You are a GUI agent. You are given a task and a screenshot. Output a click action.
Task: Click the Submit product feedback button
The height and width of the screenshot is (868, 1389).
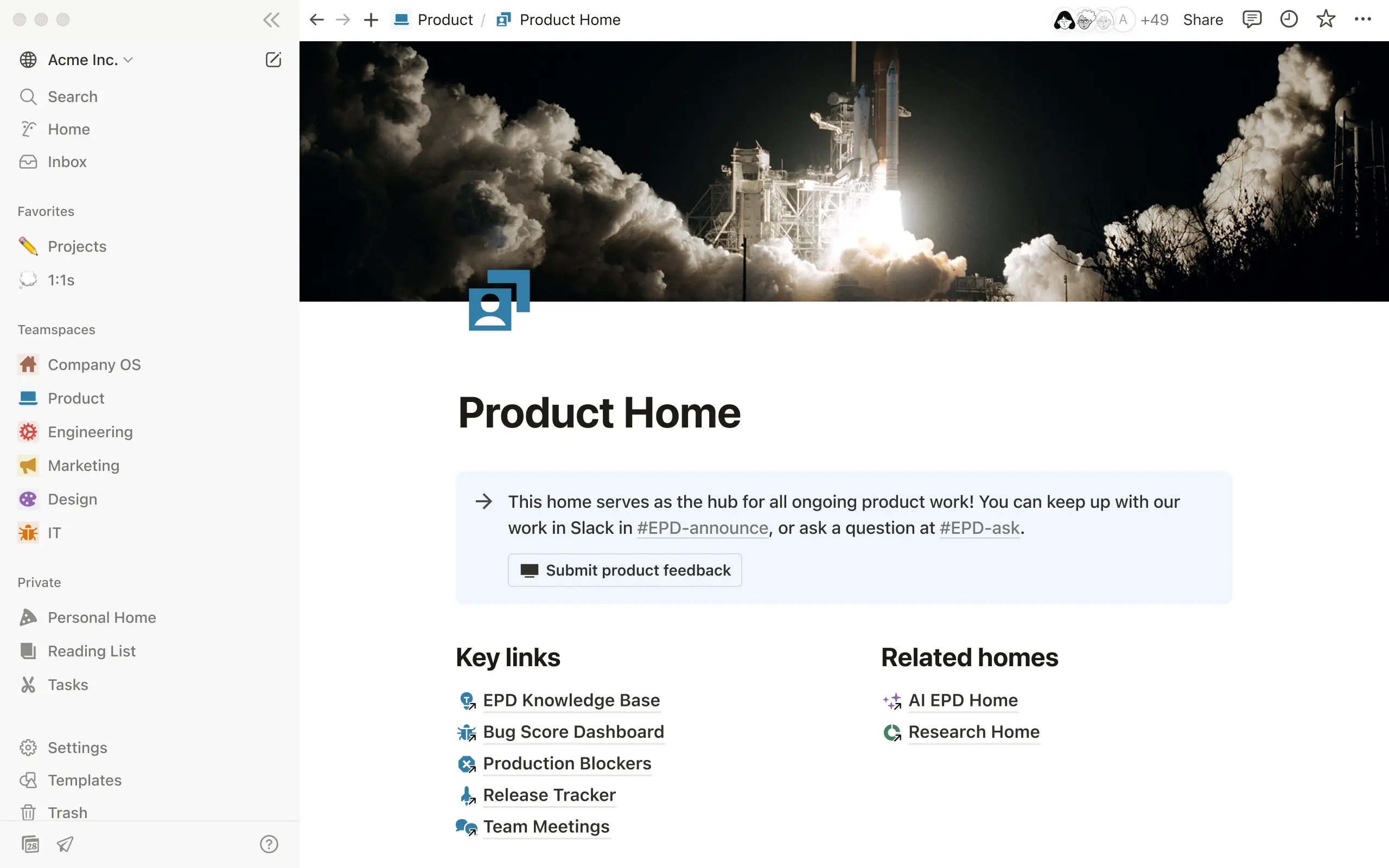[625, 570]
